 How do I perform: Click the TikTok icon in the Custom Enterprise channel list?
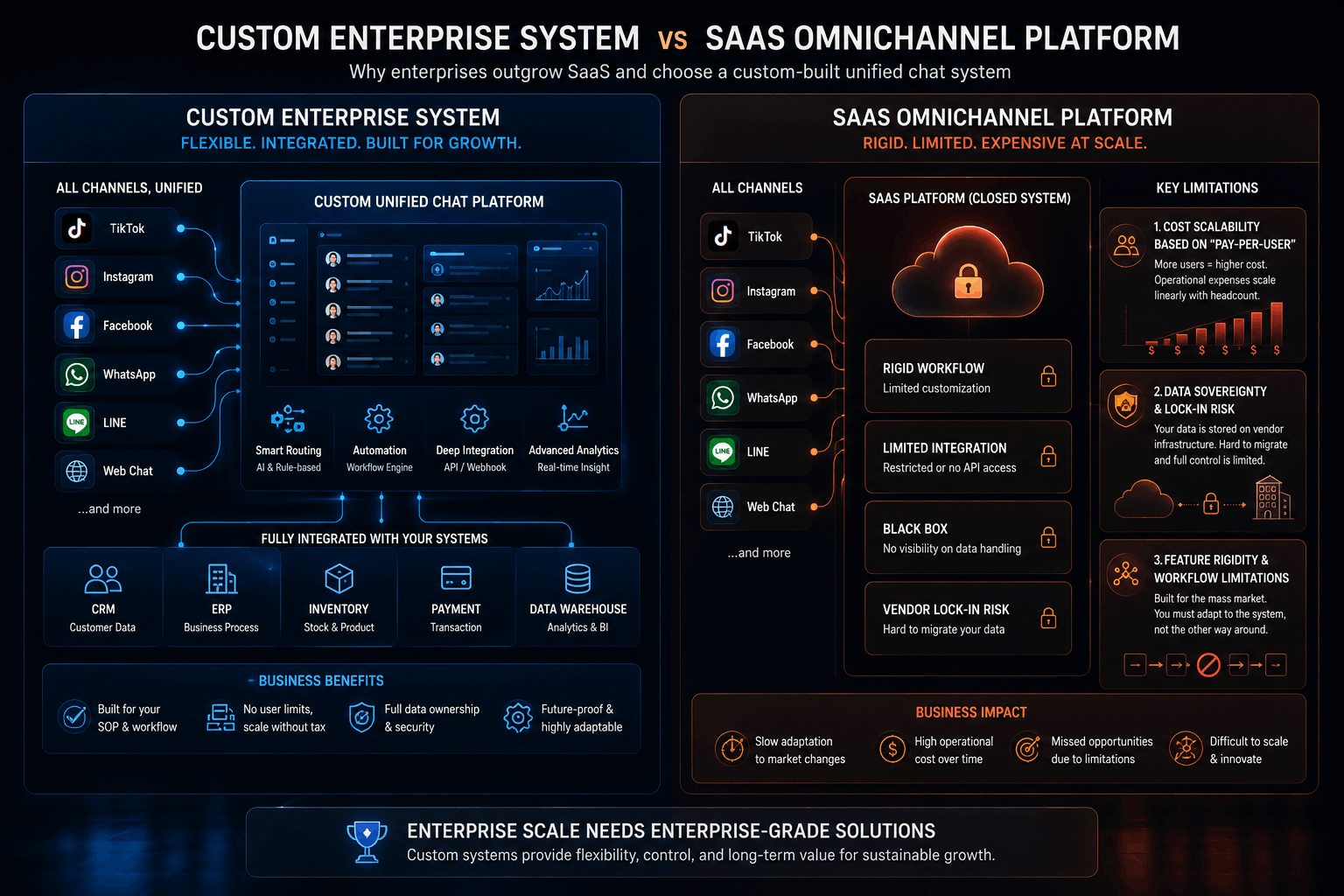click(x=77, y=228)
